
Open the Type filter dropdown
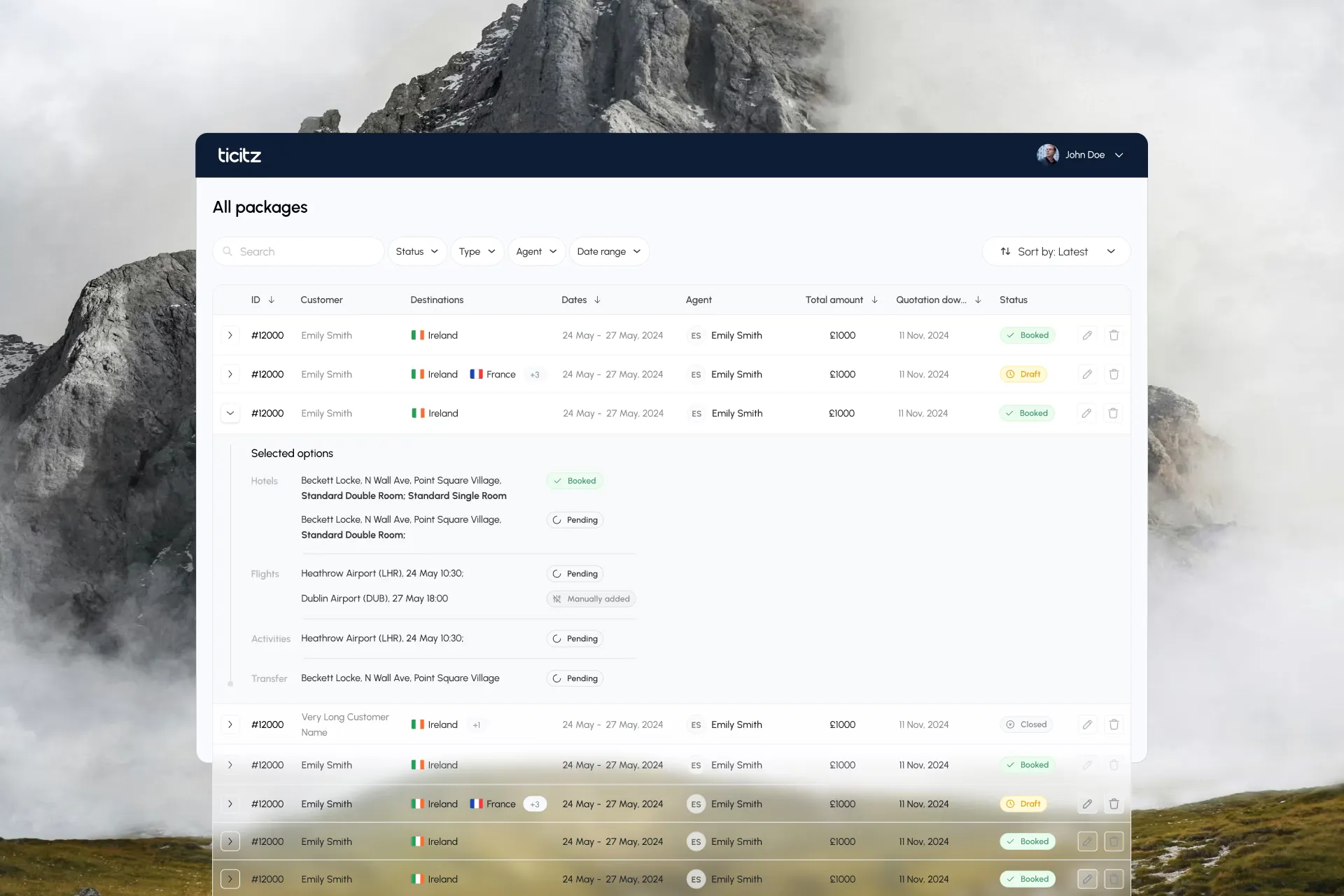click(477, 251)
